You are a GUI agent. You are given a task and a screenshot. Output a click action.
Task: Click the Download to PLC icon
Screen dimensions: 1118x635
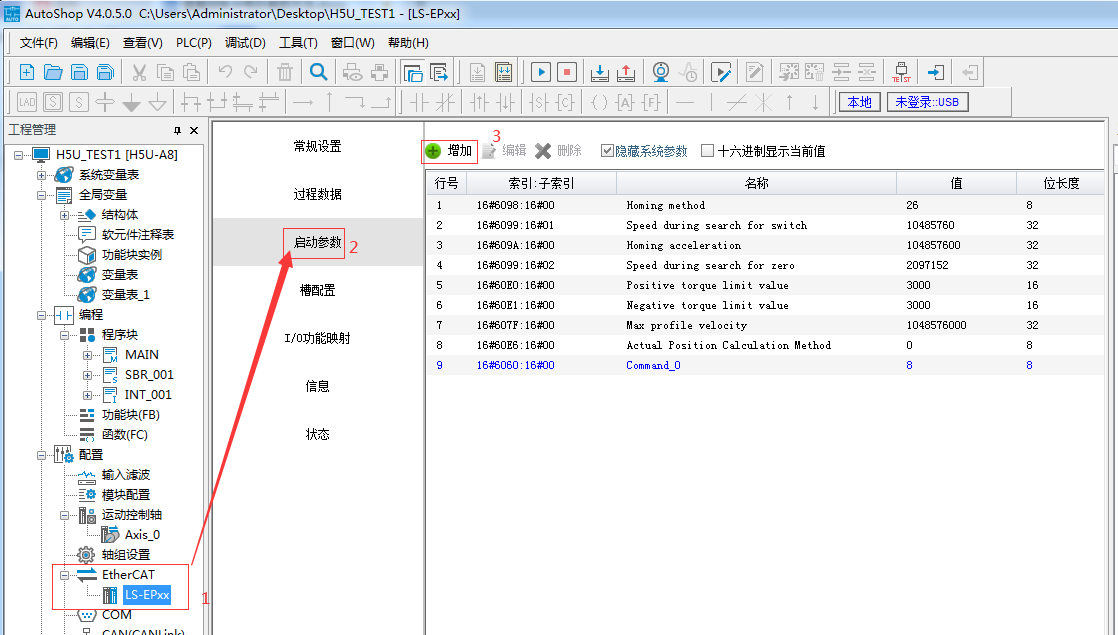600,72
